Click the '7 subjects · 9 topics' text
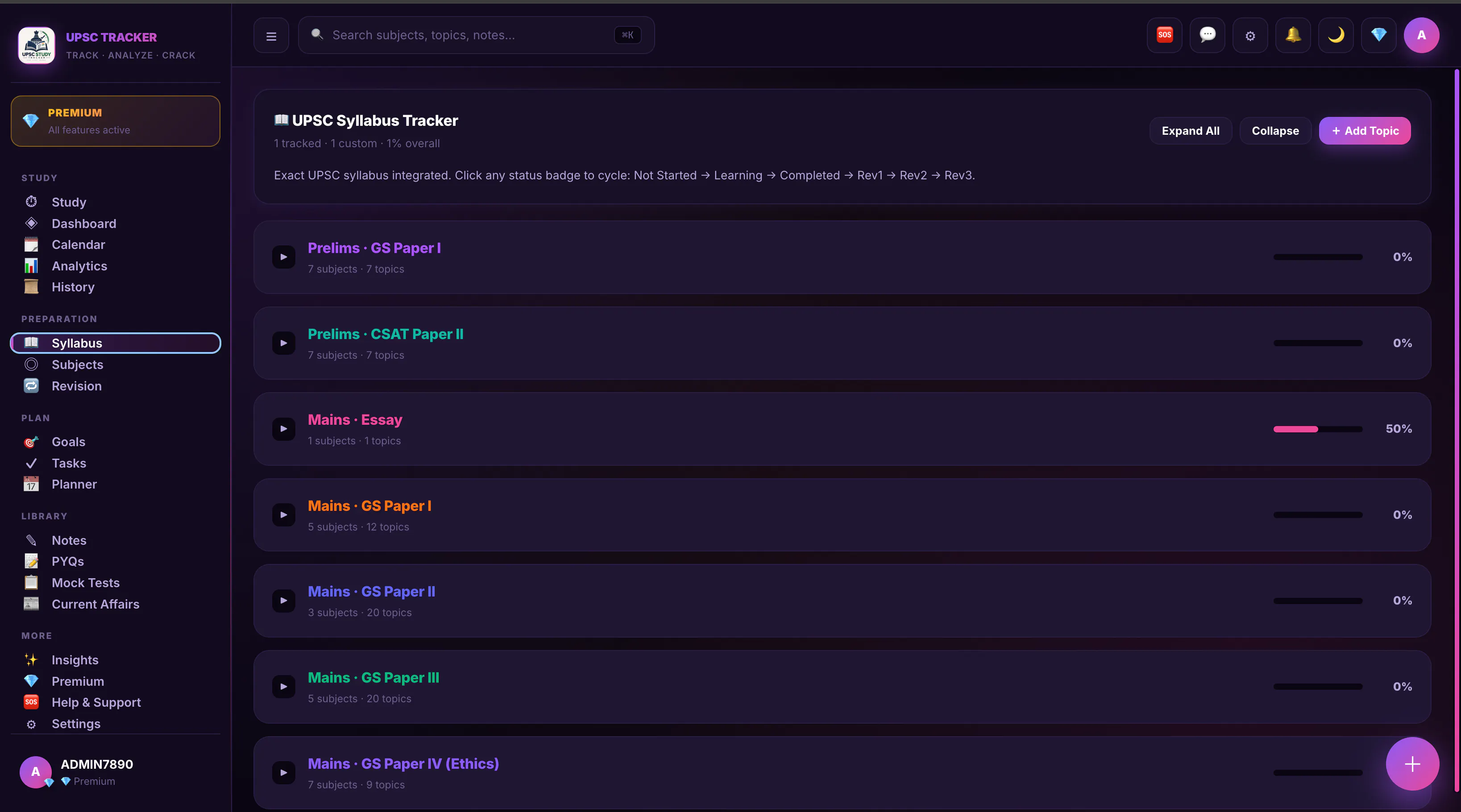Screen dimensions: 1461x812 pos(356,785)
